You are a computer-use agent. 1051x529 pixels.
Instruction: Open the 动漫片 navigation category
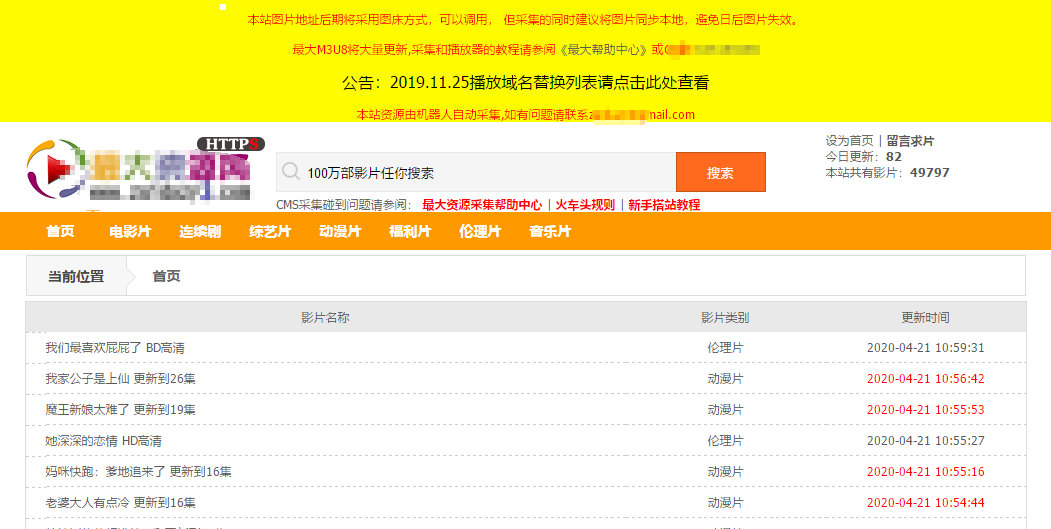[x=340, y=231]
